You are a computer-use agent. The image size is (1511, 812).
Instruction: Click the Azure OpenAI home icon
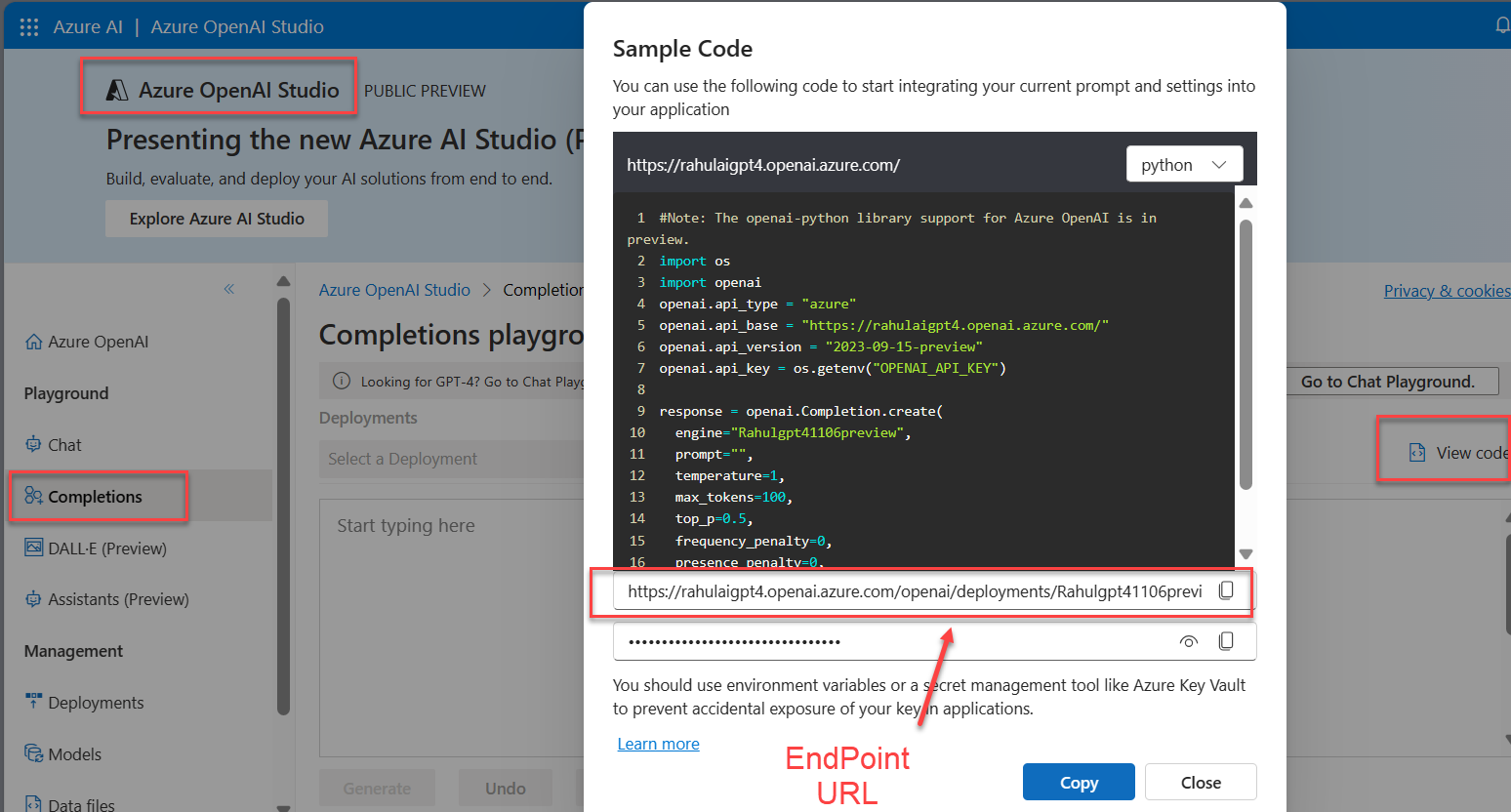click(x=33, y=342)
